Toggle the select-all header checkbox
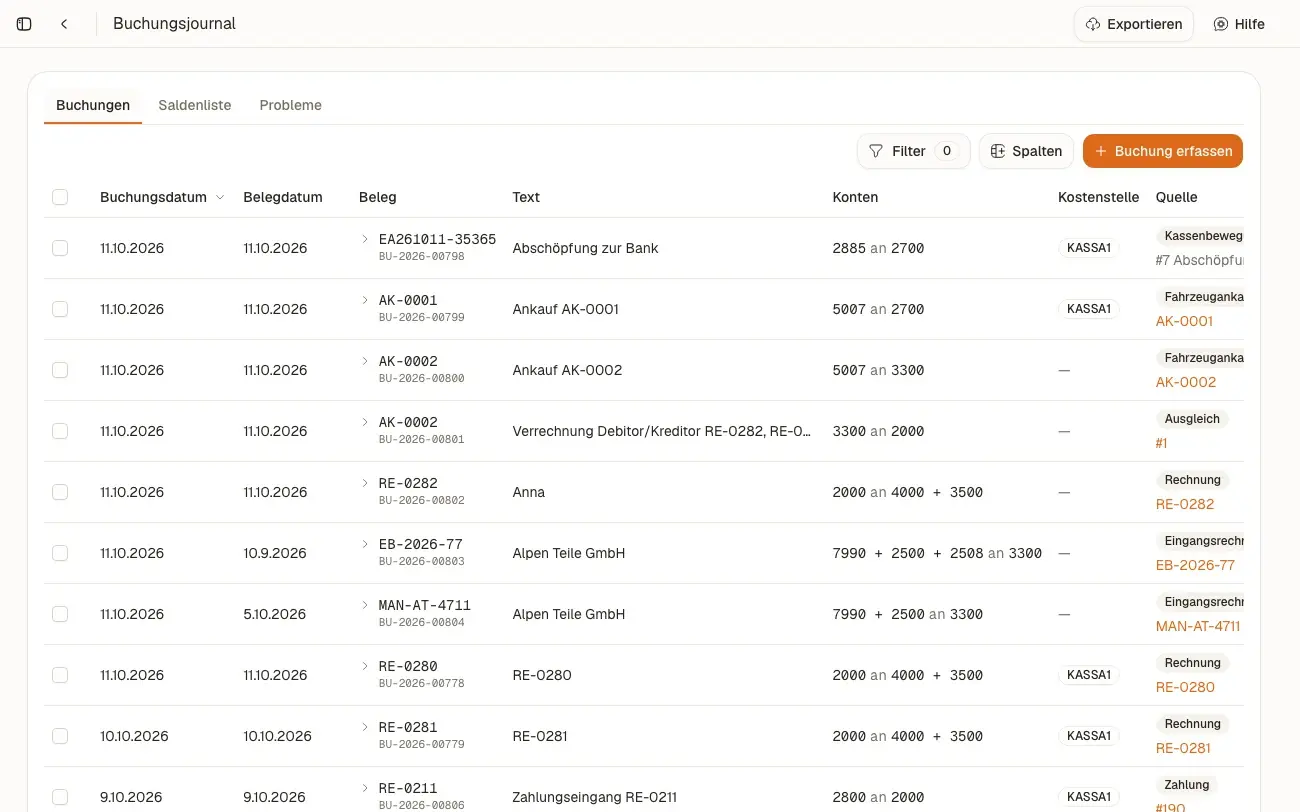Screen dimensions: 1300x812 [60, 197]
